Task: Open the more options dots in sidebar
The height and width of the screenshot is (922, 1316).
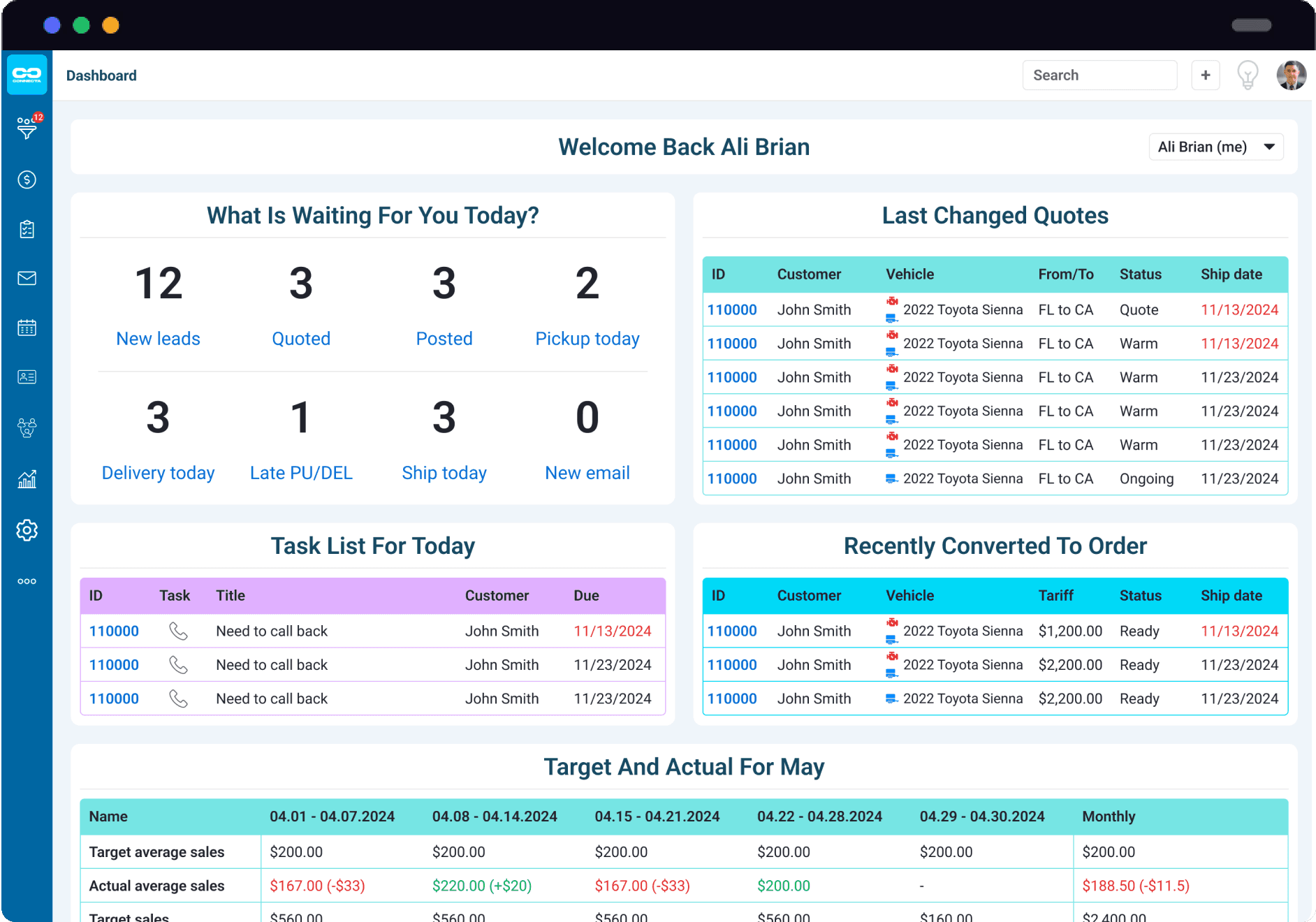Action: point(27,581)
